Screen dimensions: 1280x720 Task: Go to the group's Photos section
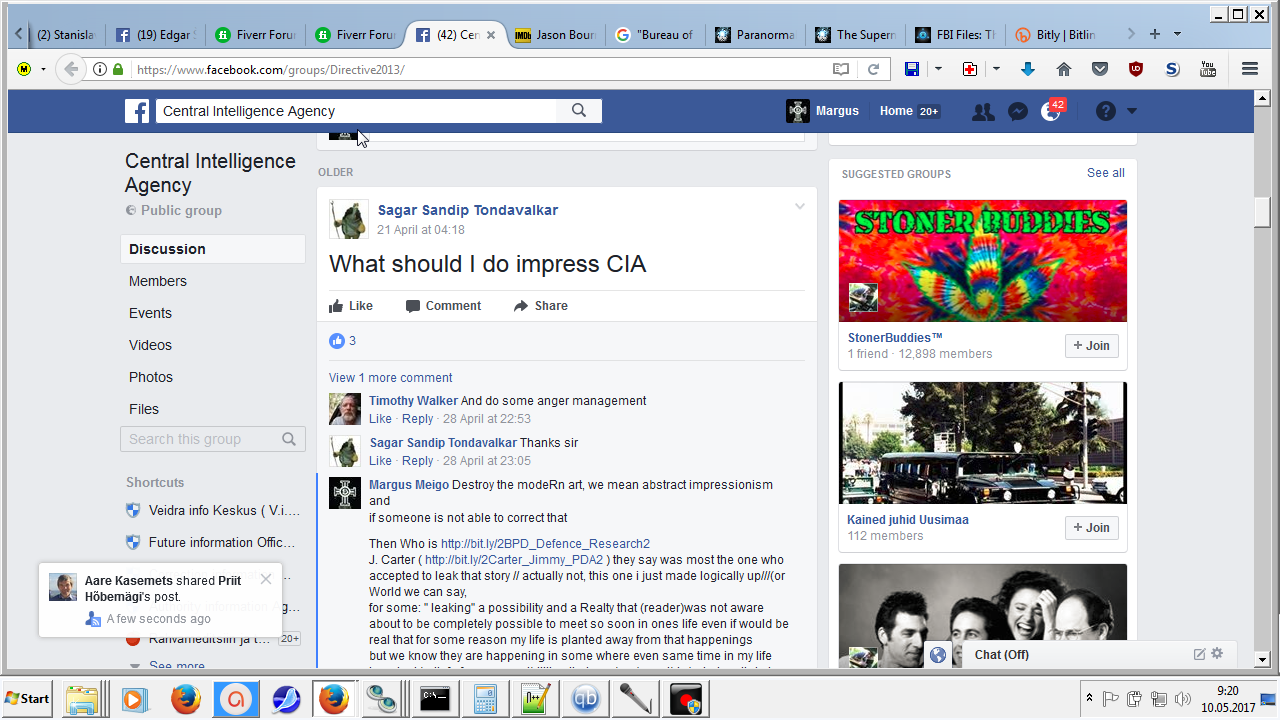(x=151, y=377)
